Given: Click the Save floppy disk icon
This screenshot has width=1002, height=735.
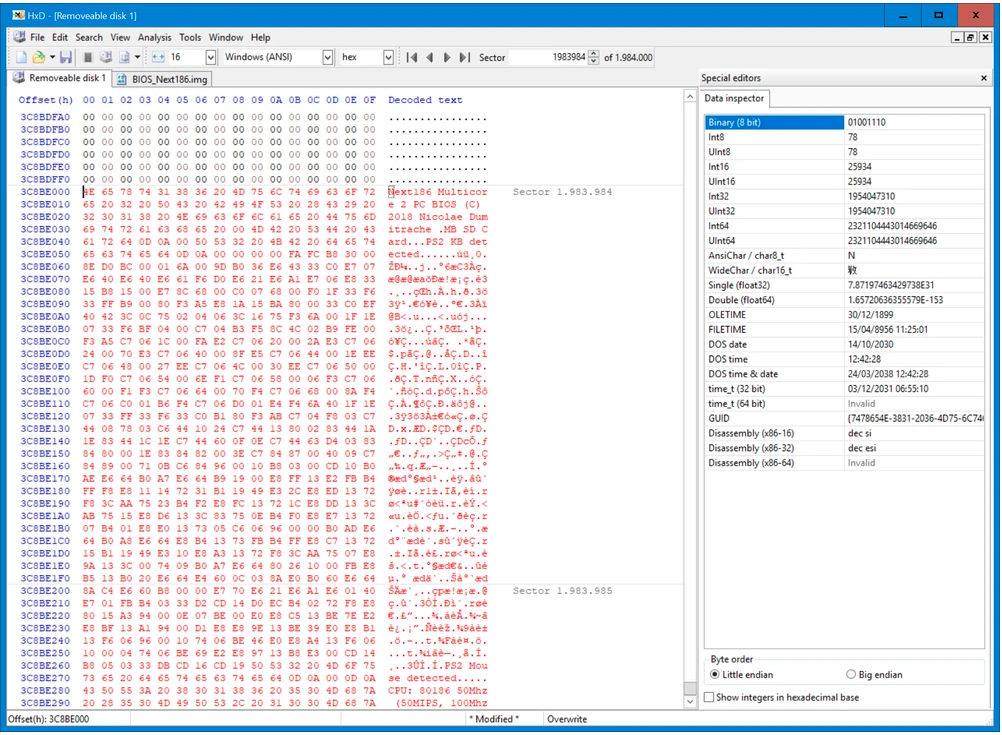Looking at the screenshot, I should (x=66, y=58).
